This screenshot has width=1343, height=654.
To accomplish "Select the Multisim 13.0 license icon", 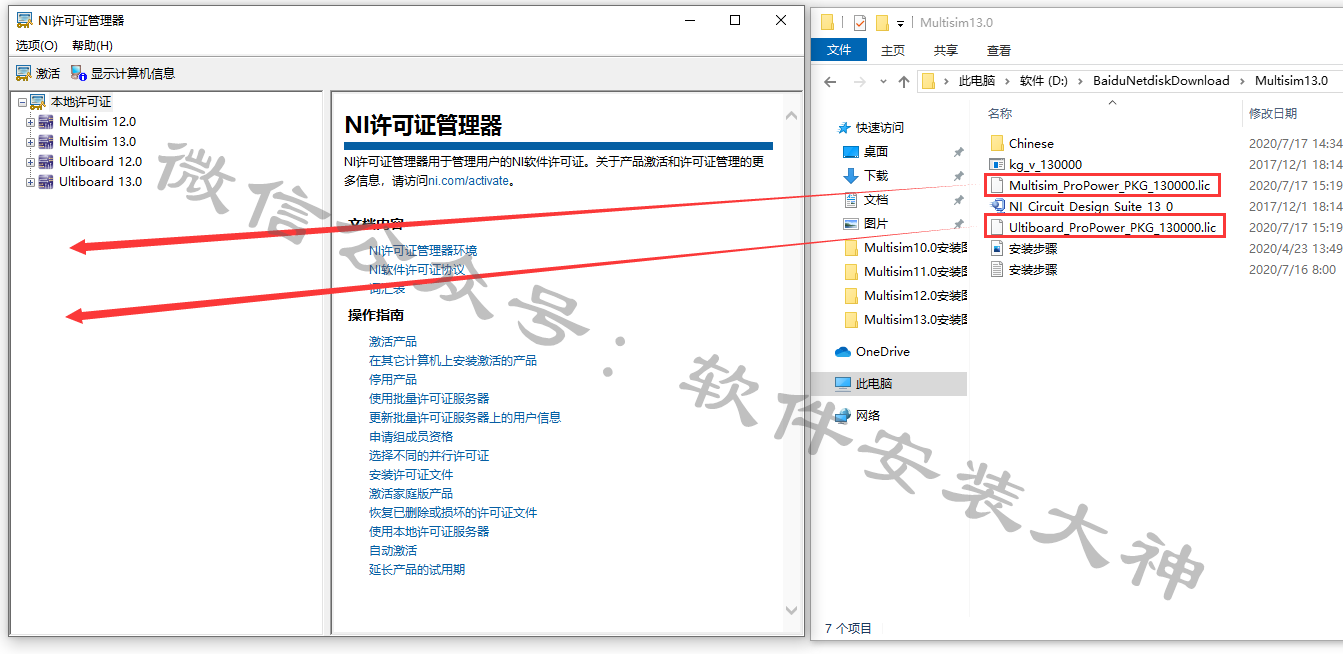I will tap(46, 142).
